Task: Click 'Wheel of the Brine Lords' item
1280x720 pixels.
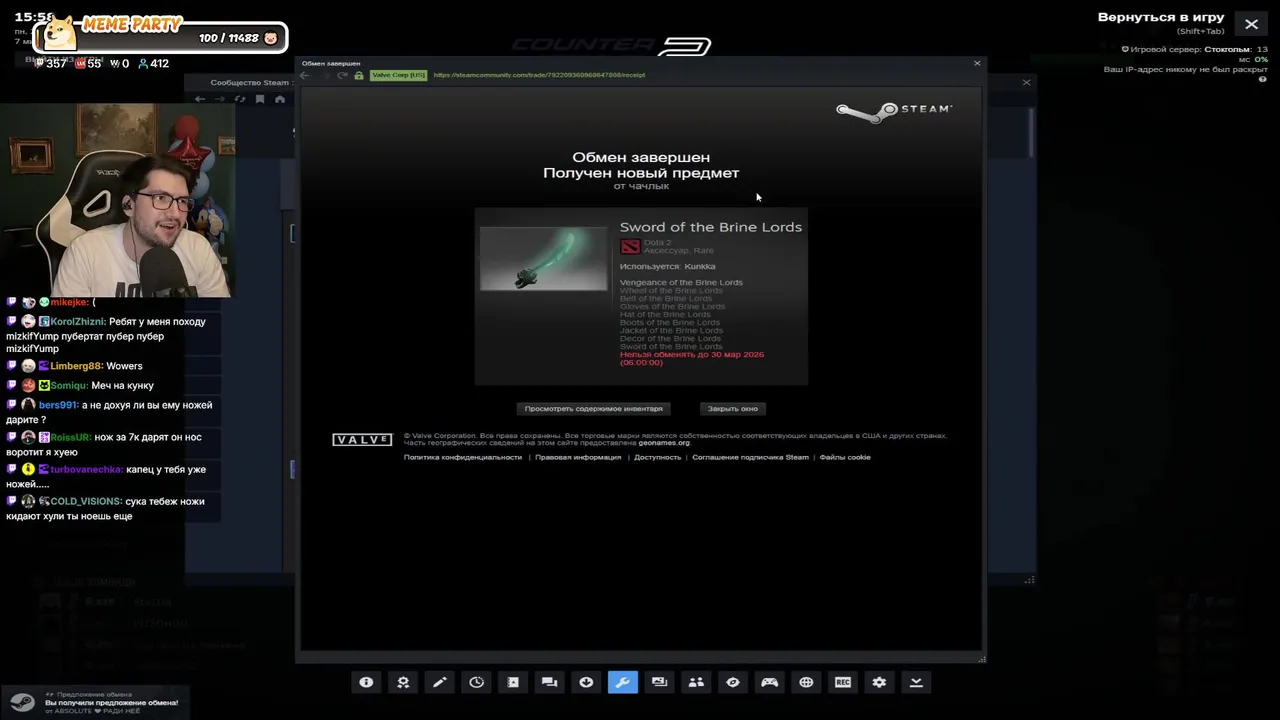Action: pyautogui.click(x=671, y=290)
